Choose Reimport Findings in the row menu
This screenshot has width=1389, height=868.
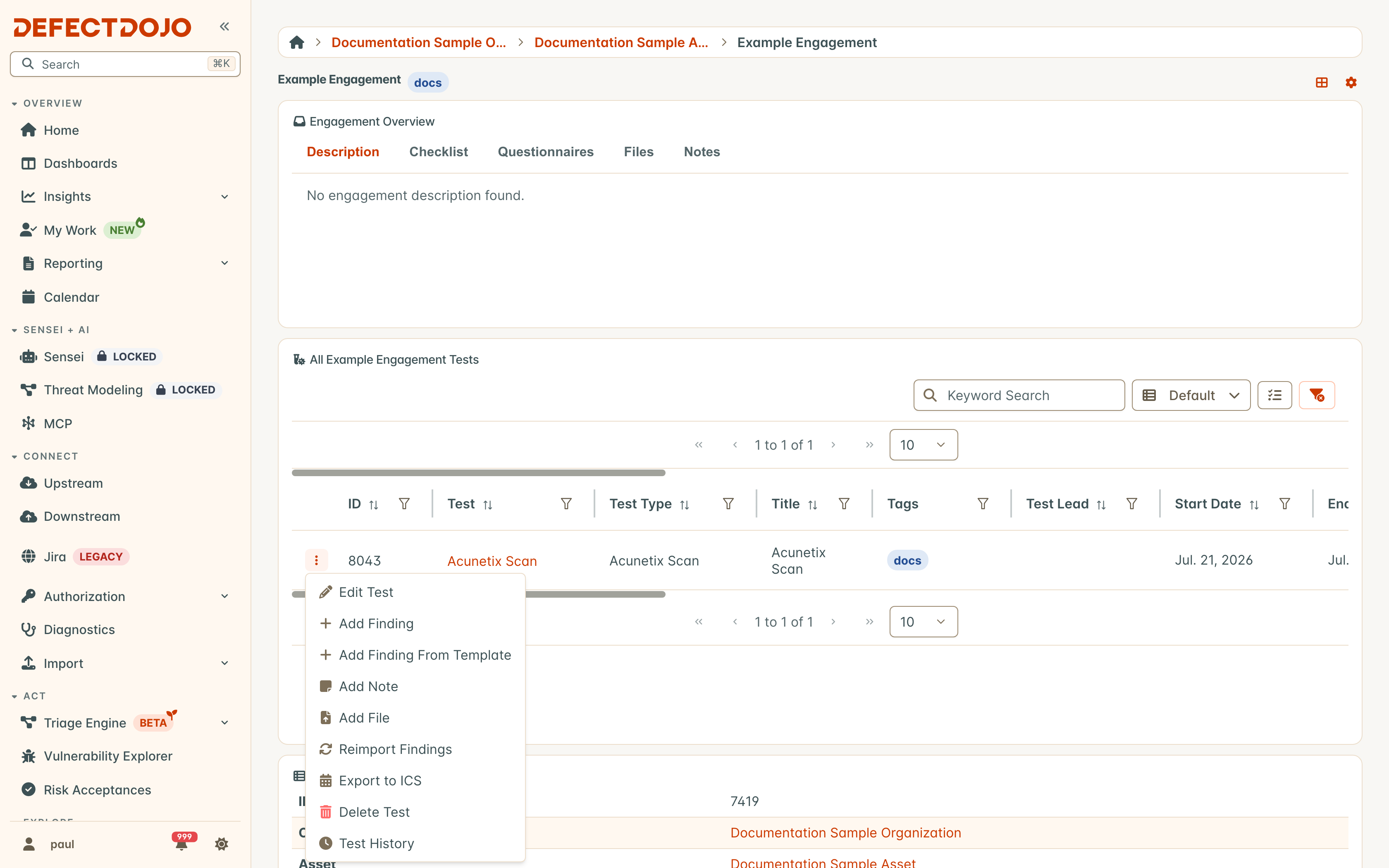point(415,749)
